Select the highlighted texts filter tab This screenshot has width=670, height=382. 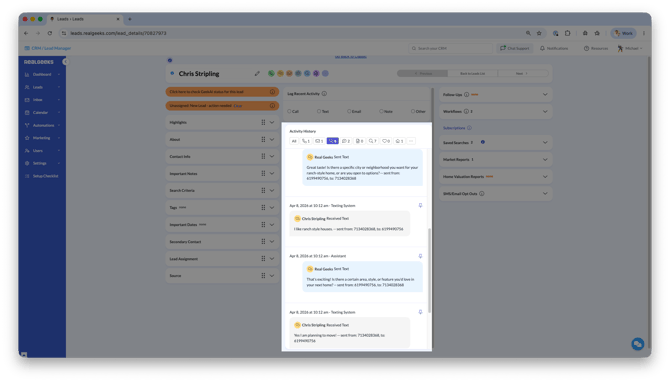(x=332, y=141)
